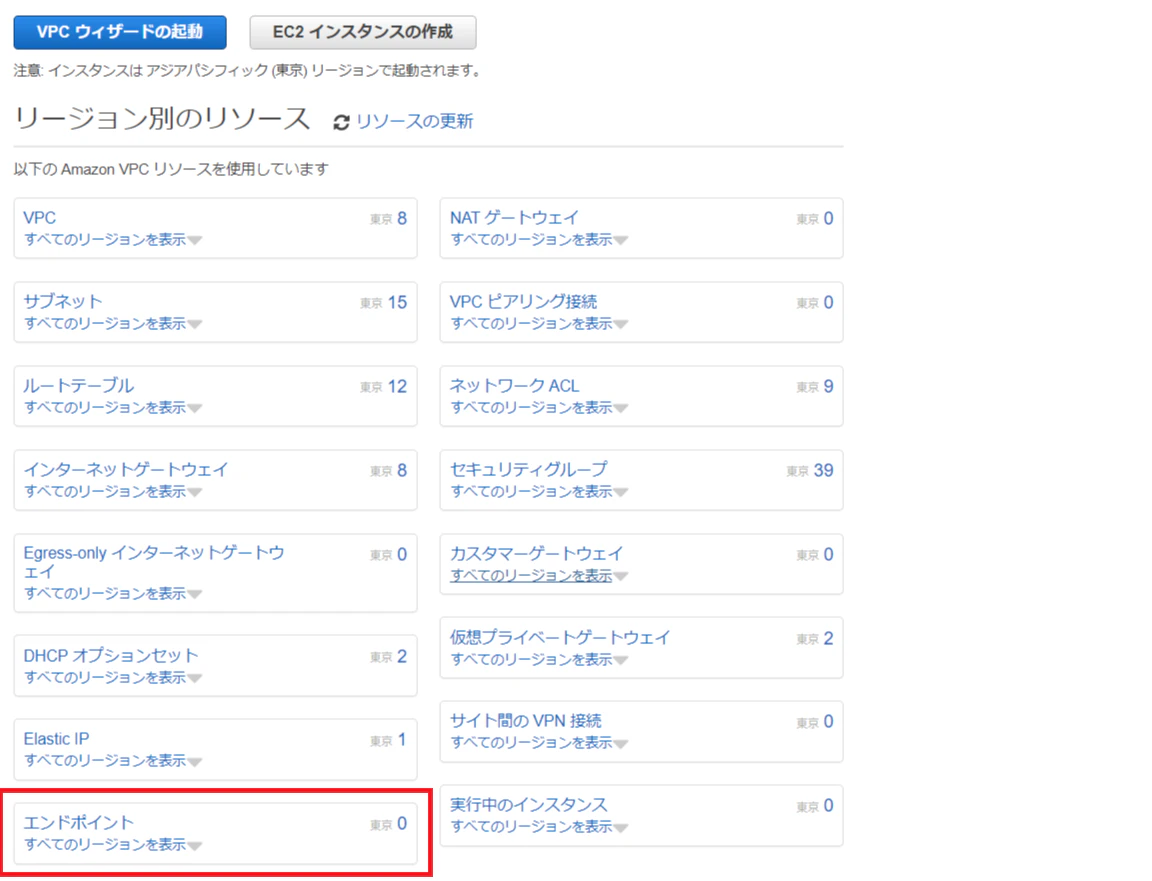Image resolution: width=1152 pixels, height=881 pixels.
Task: Open the NAT ゲートウェイ link
Action: tap(514, 218)
